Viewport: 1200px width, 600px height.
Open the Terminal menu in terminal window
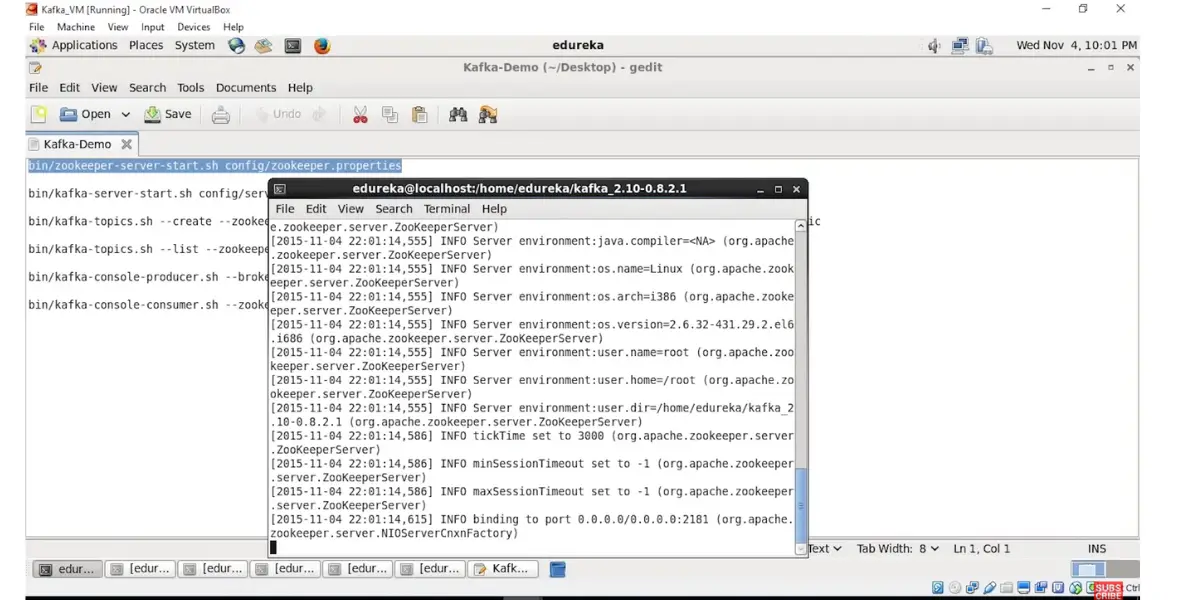point(446,209)
